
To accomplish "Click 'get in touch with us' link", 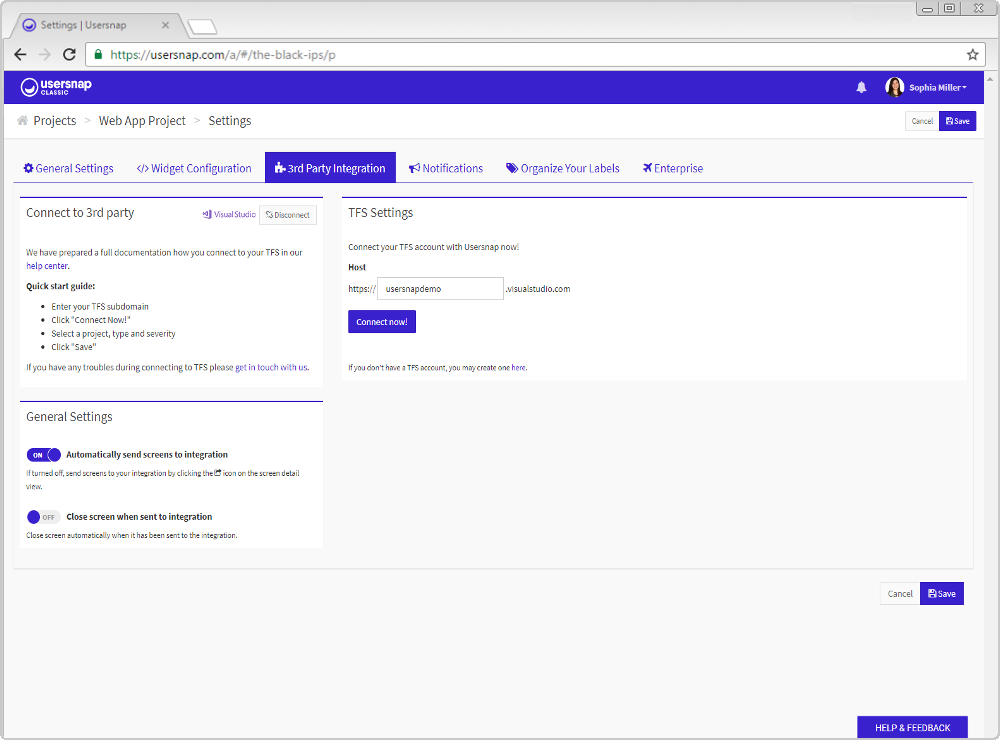I will click(271, 367).
